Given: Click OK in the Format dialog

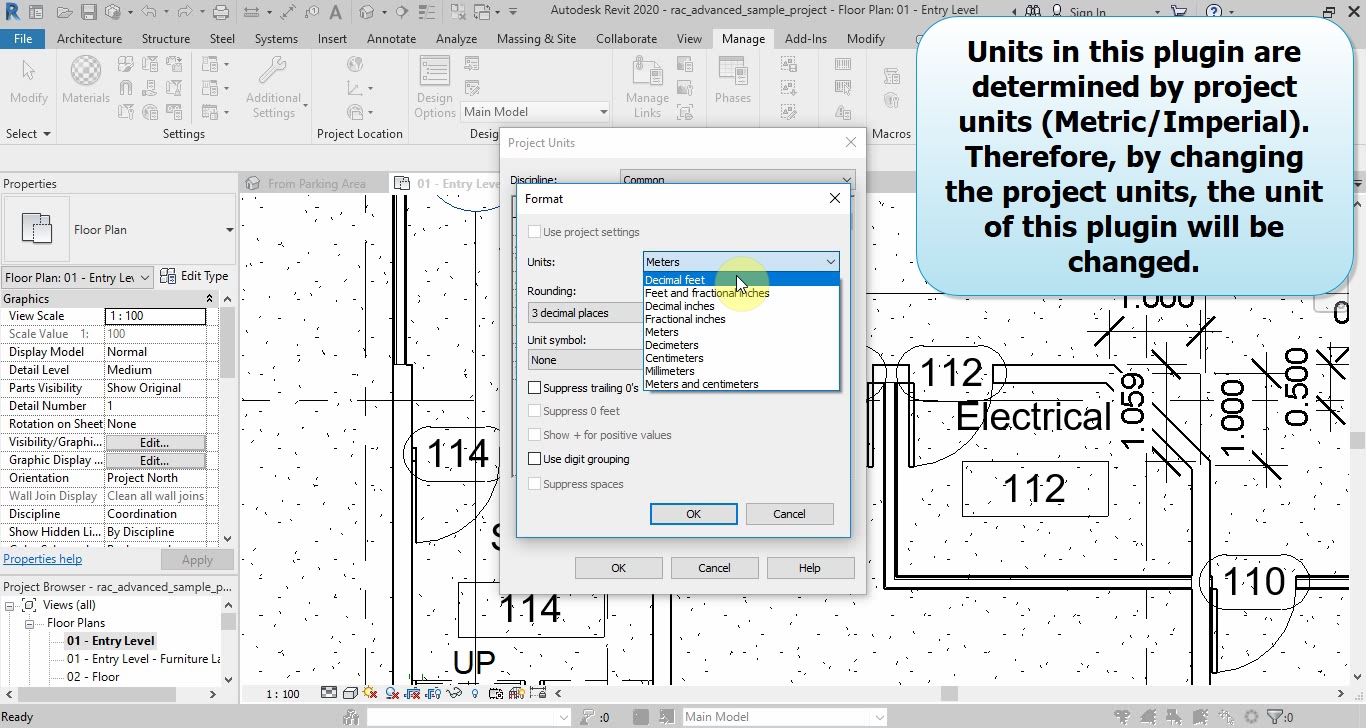Looking at the screenshot, I should pos(693,514).
